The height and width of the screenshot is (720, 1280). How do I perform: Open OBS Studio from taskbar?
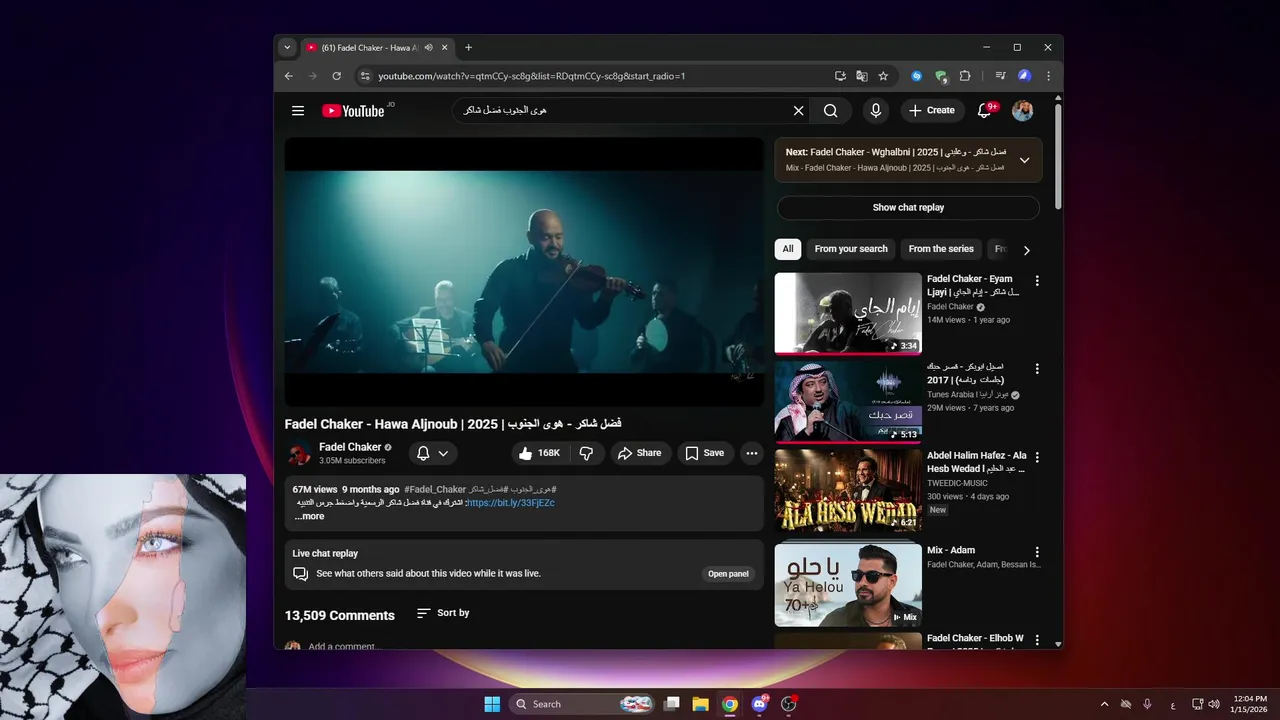(788, 704)
